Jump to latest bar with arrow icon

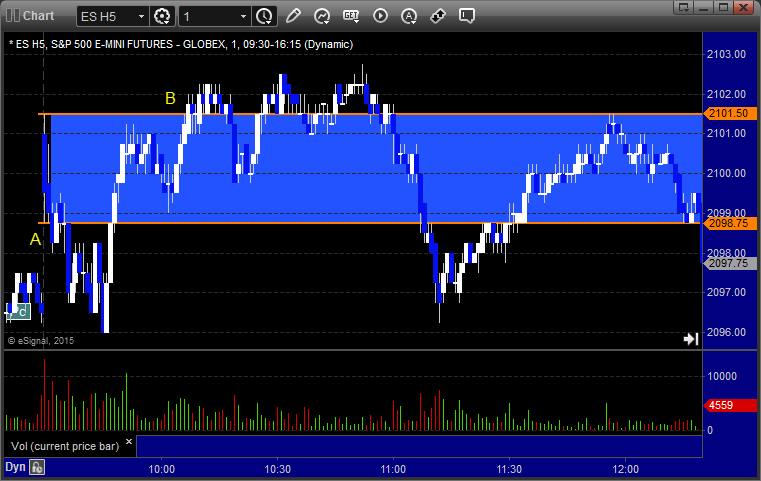pos(691,339)
